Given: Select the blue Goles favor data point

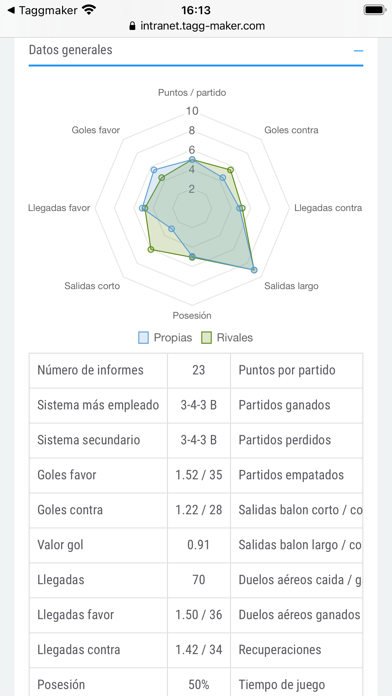Looking at the screenshot, I should pyautogui.click(x=154, y=170).
